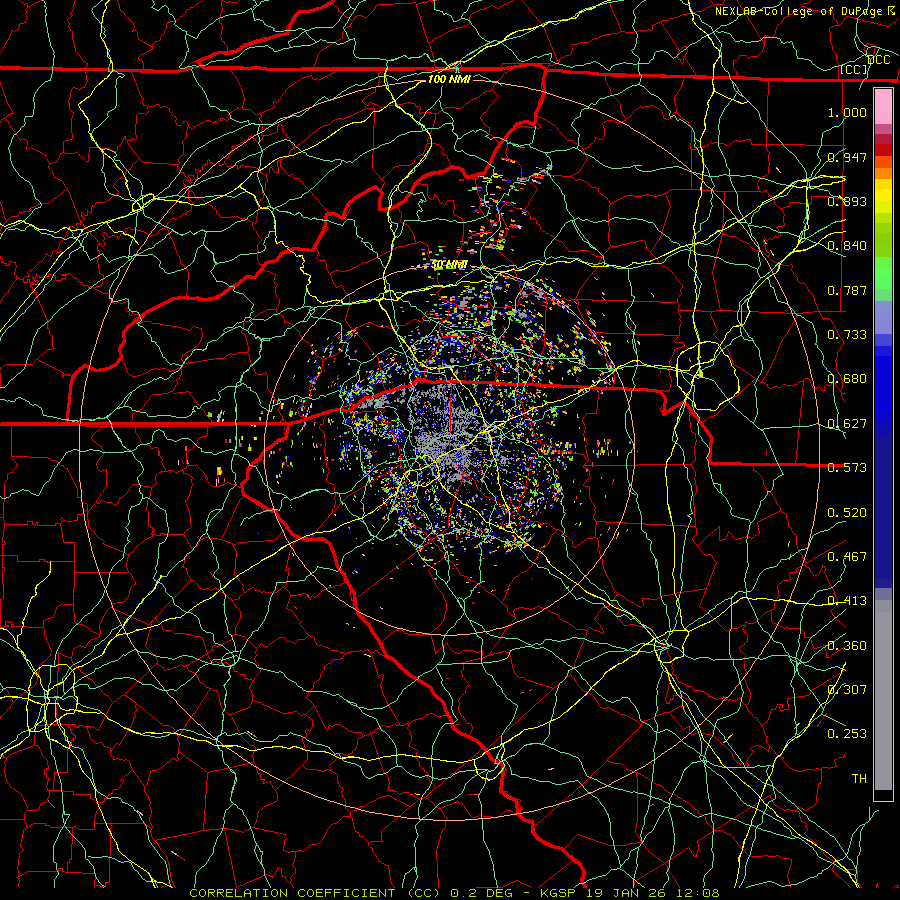Click the 0.413 scale value
The height and width of the screenshot is (900, 900).
(847, 601)
